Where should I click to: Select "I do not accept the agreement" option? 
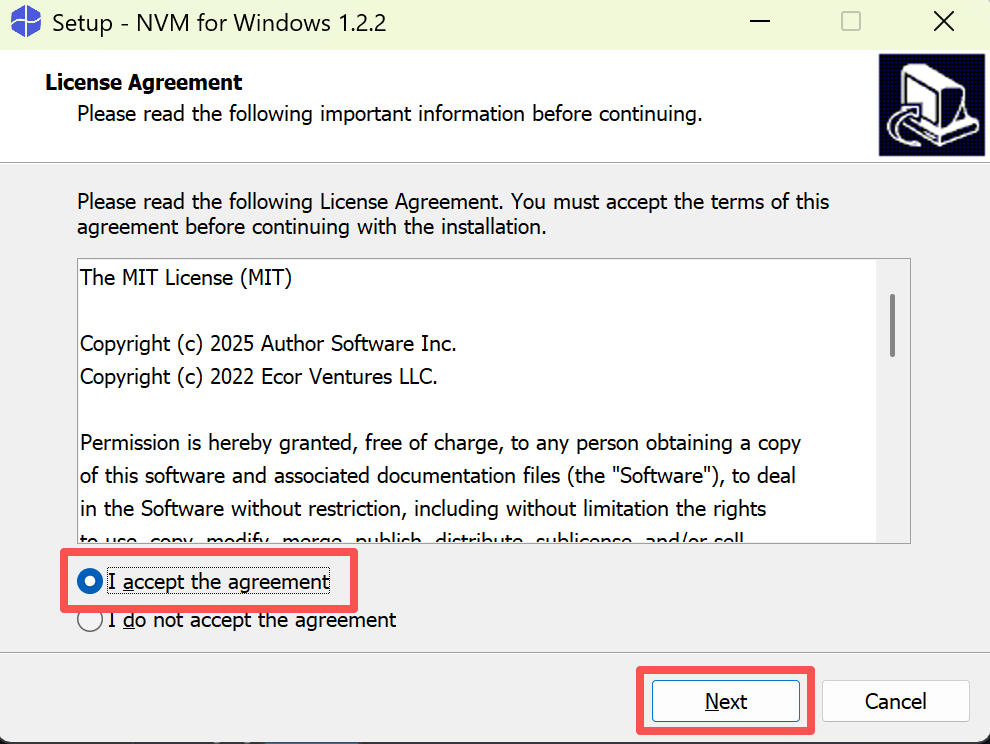[x=90, y=620]
